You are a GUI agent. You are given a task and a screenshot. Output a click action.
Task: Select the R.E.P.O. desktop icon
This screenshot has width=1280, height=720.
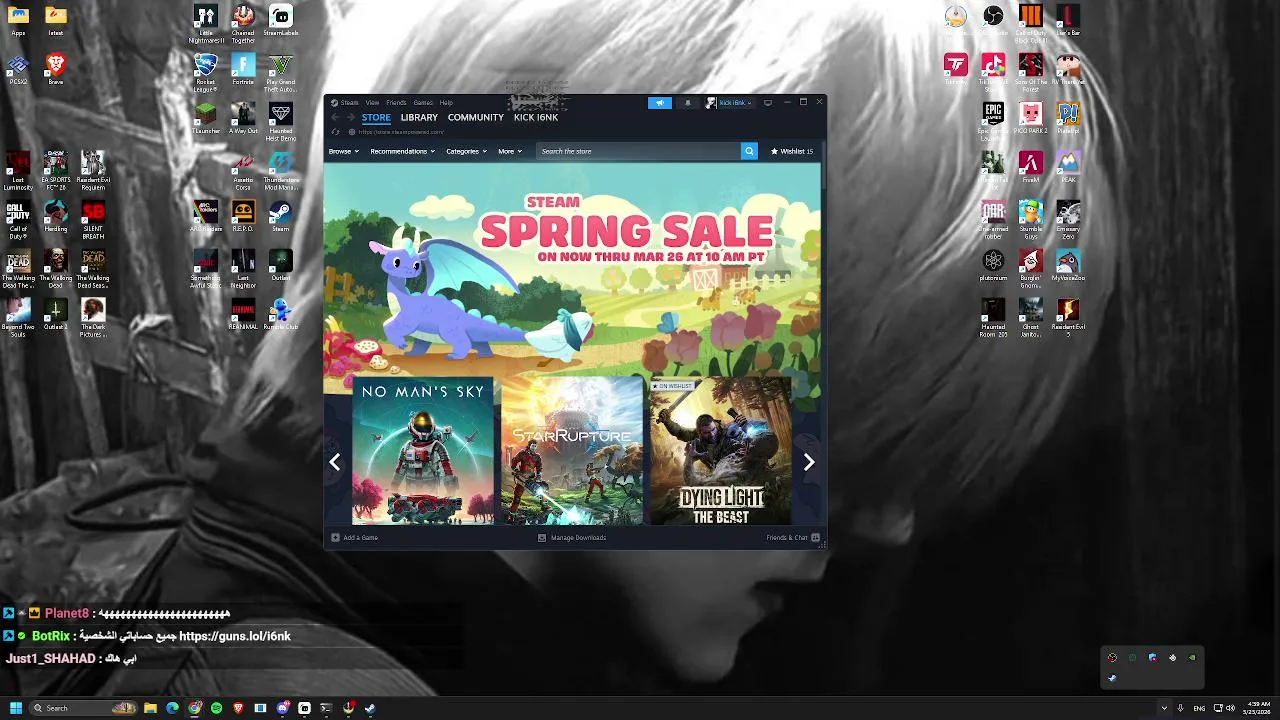coord(243,216)
